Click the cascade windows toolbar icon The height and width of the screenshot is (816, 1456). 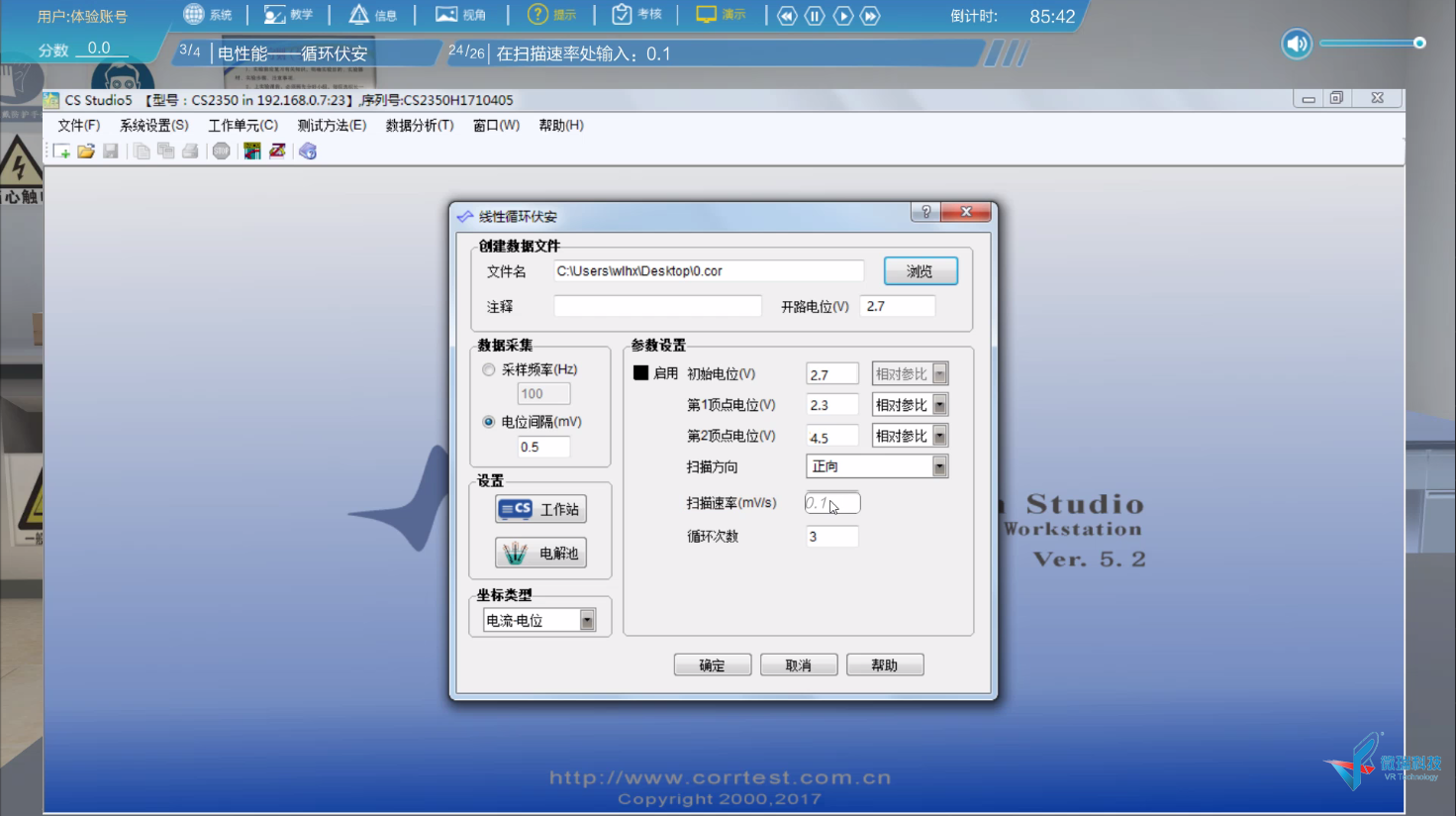pos(165,151)
